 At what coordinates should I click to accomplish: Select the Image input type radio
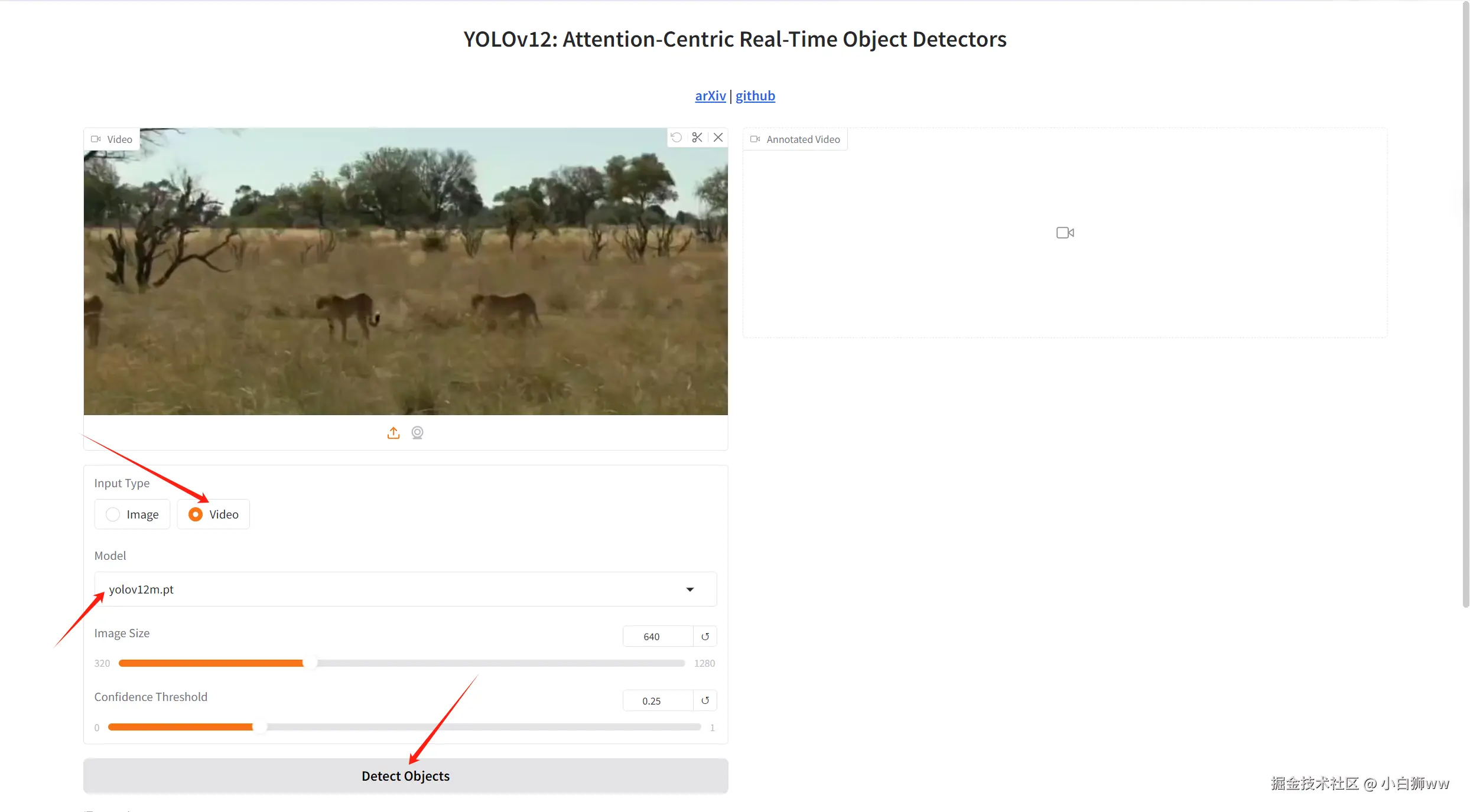[x=113, y=514]
